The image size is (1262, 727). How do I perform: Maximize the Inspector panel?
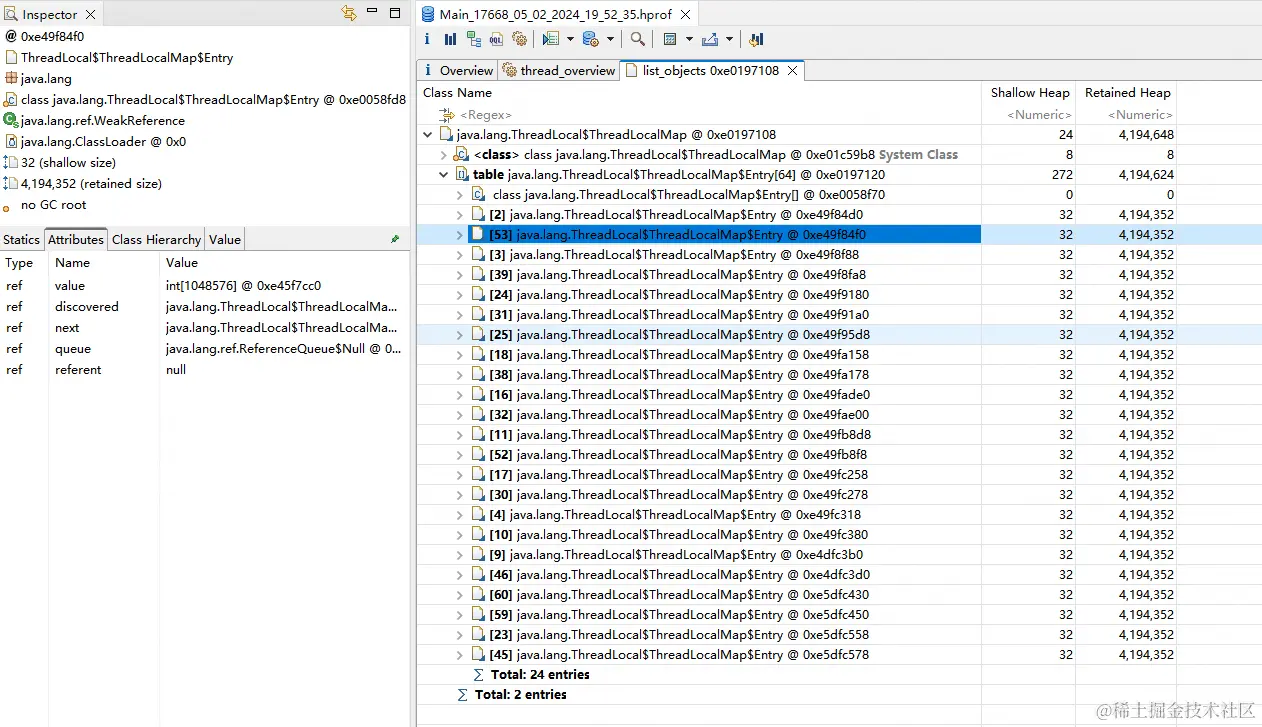[x=396, y=12]
